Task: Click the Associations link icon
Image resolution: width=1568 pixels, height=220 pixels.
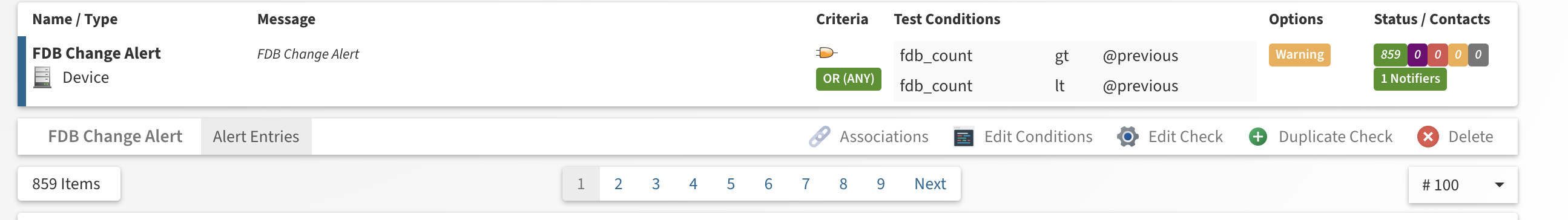Action: [819, 137]
